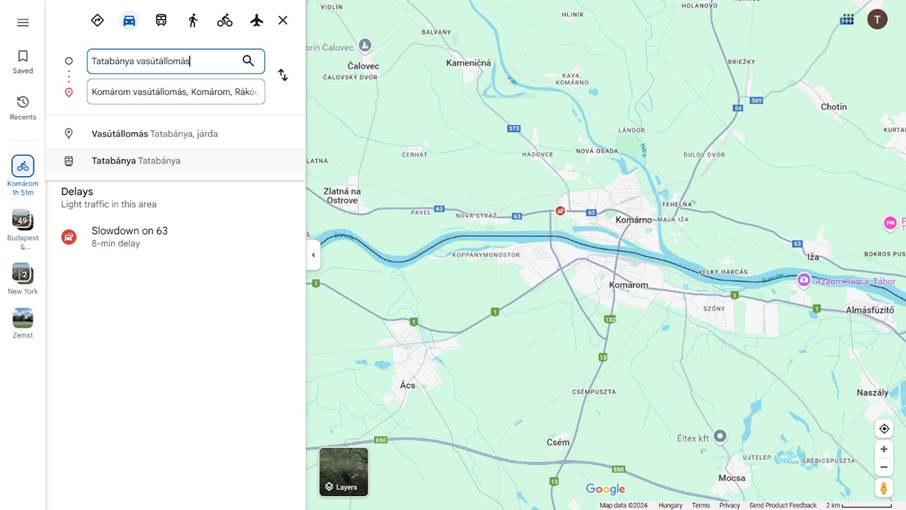Viewport: 906px width, 510px height.
Task: Click the Send Product Feedback link
Action: 782,505
